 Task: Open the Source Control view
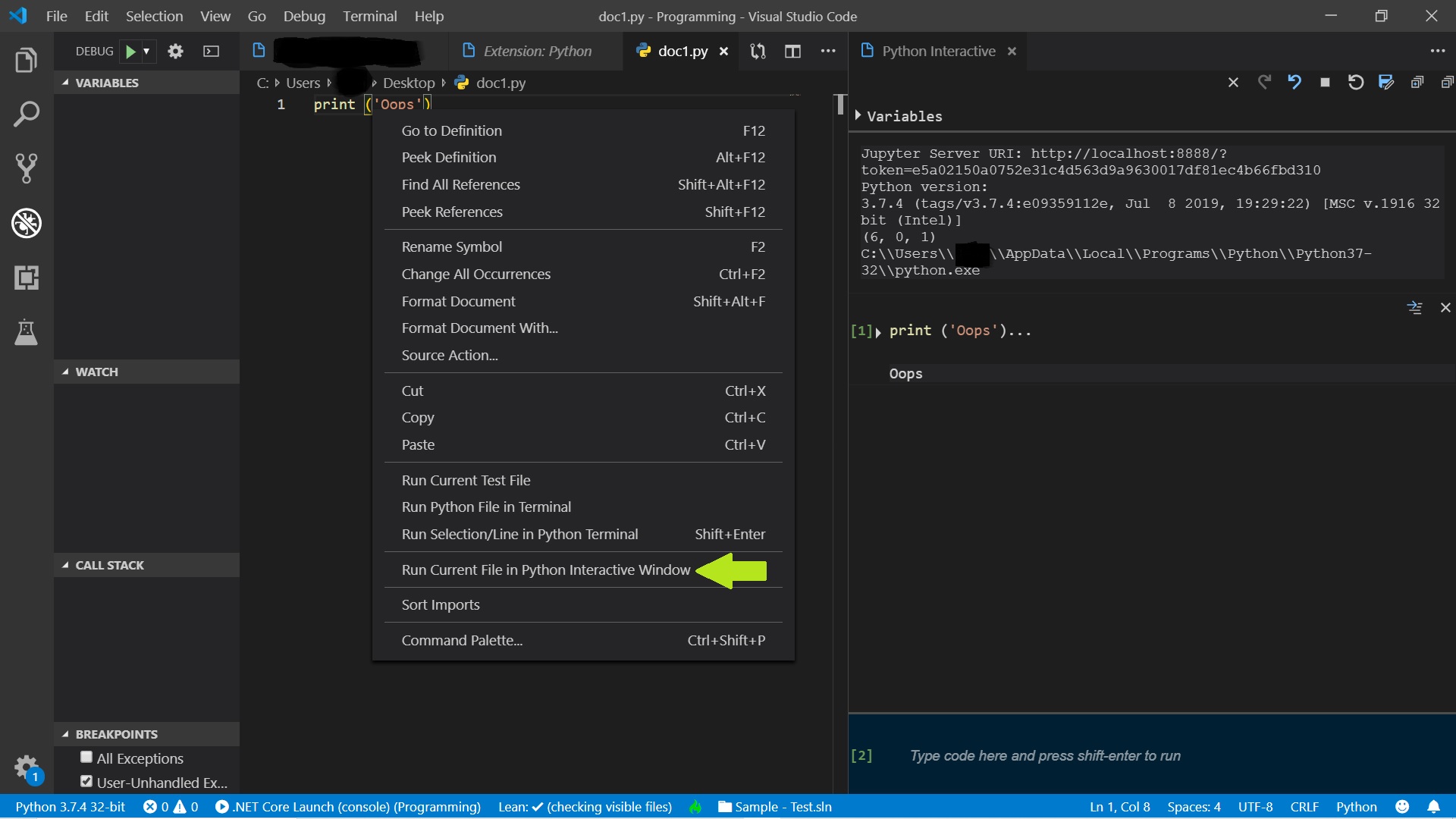click(27, 168)
